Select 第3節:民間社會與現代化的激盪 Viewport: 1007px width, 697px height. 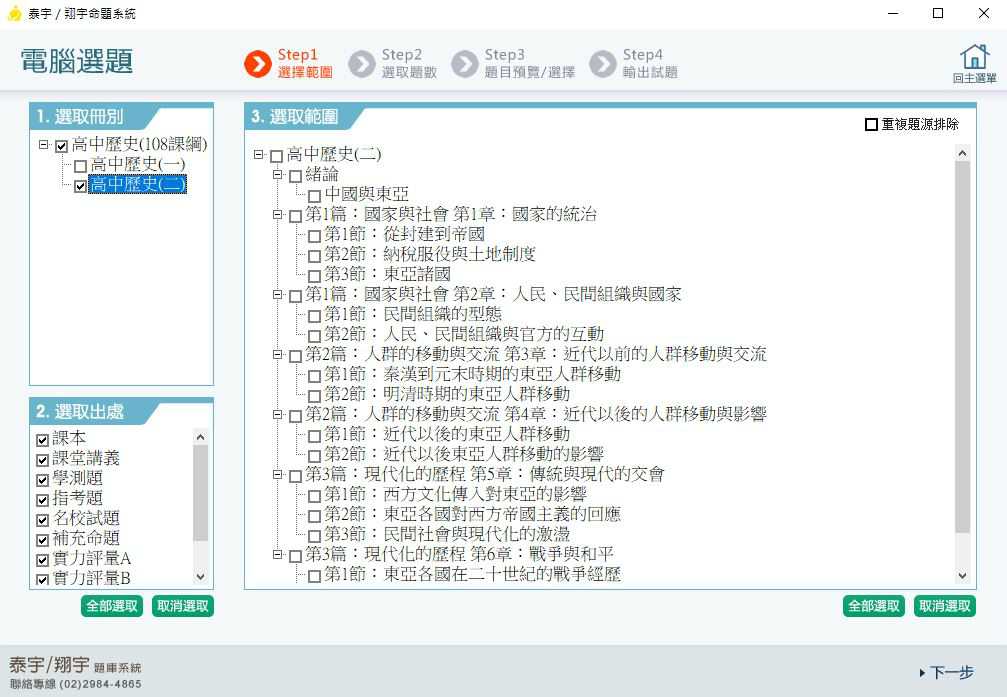coord(446,534)
